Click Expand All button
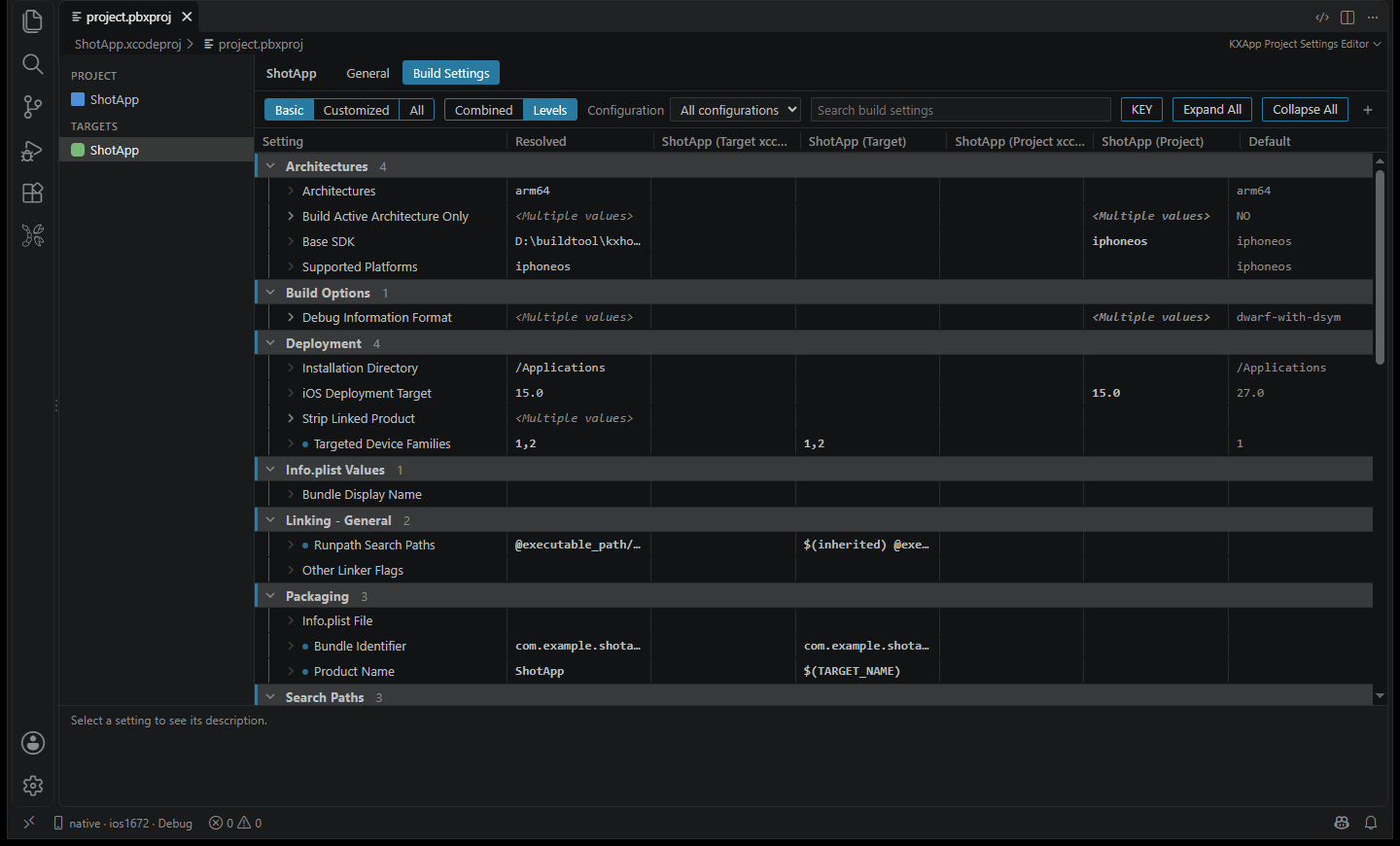This screenshot has width=1400, height=846. point(1212,110)
